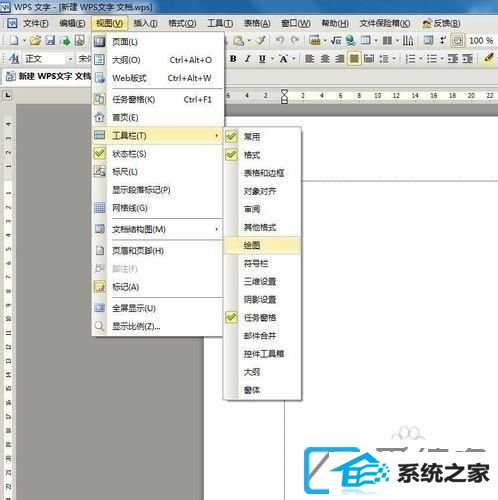The height and width of the screenshot is (500, 498).
Task: Click the Save icon in the toolbar
Action: click(x=51, y=41)
